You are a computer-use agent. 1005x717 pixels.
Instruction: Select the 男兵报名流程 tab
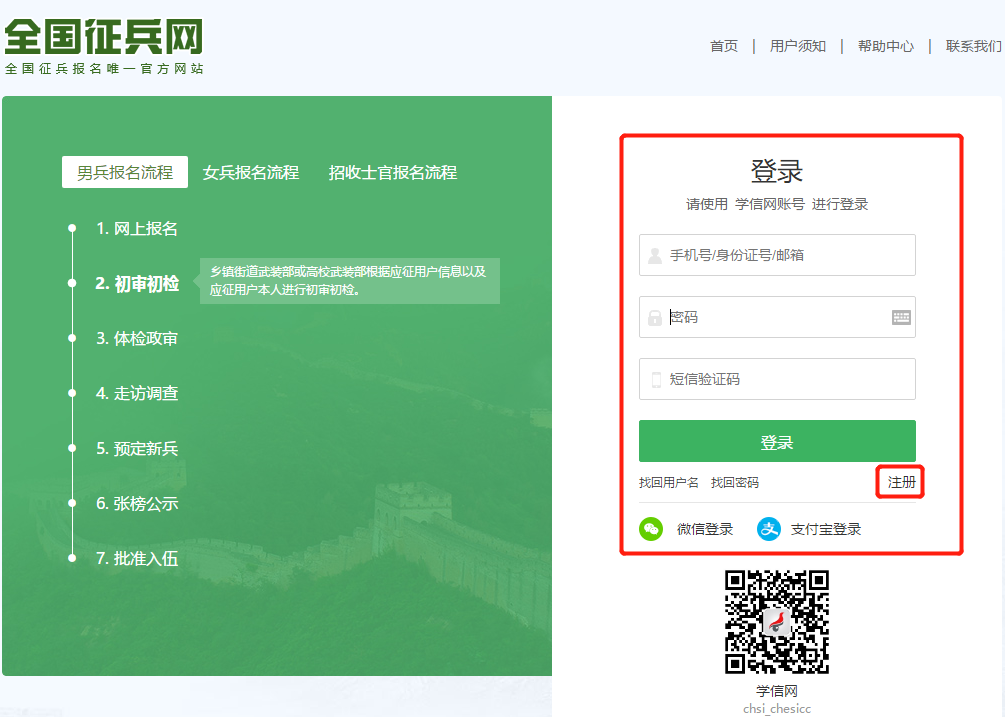125,171
